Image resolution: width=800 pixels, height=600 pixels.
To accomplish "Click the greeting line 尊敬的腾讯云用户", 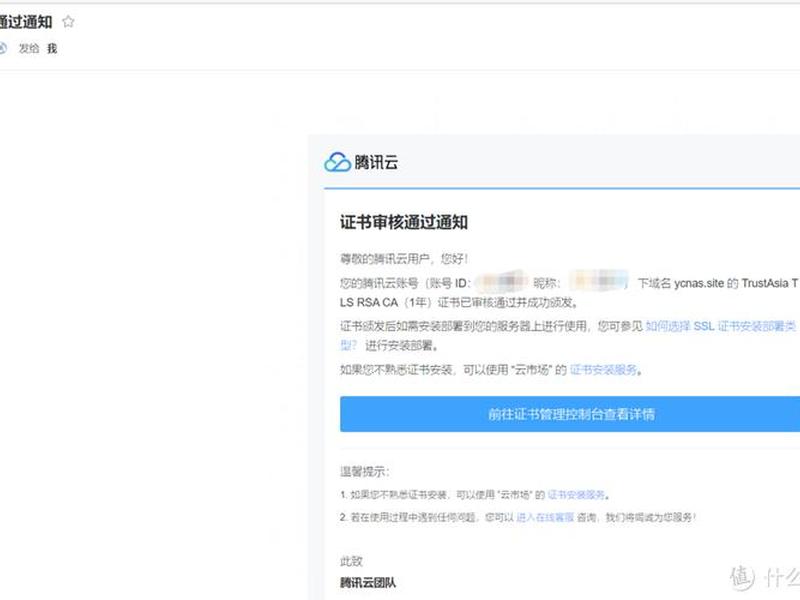I will tap(404, 259).
